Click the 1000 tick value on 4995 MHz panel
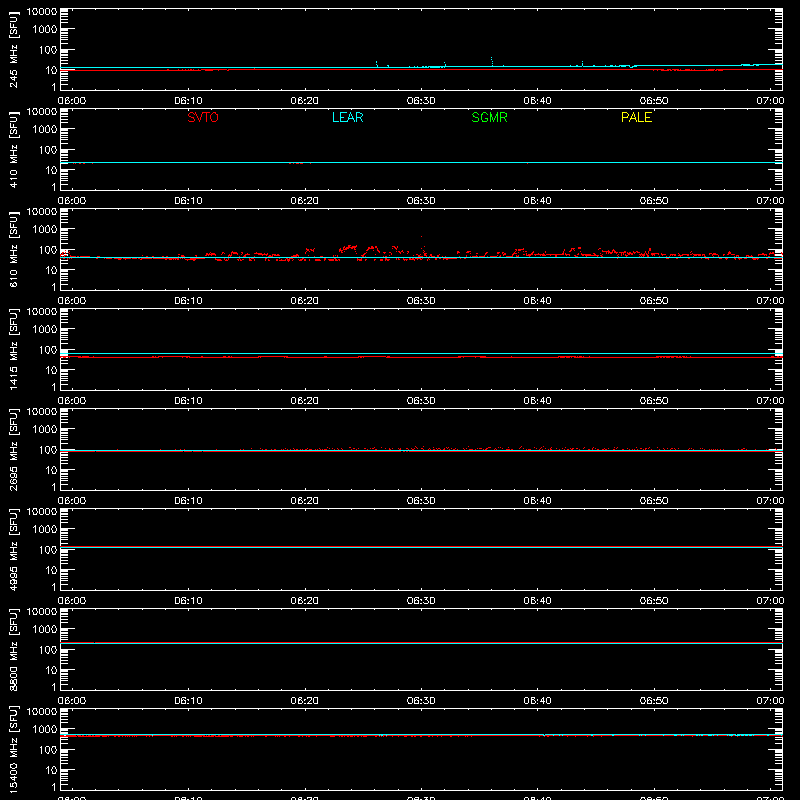The width and height of the screenshot is (800, 800). (45, 530)
